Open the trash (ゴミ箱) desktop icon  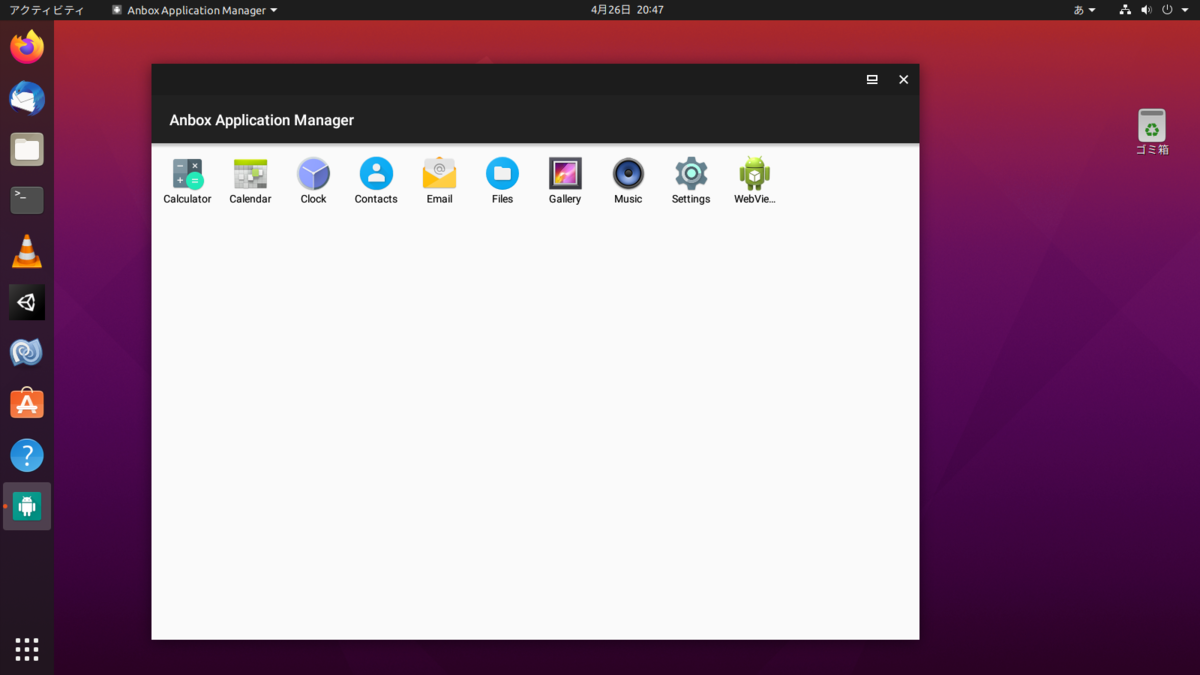click(1152, 132)
